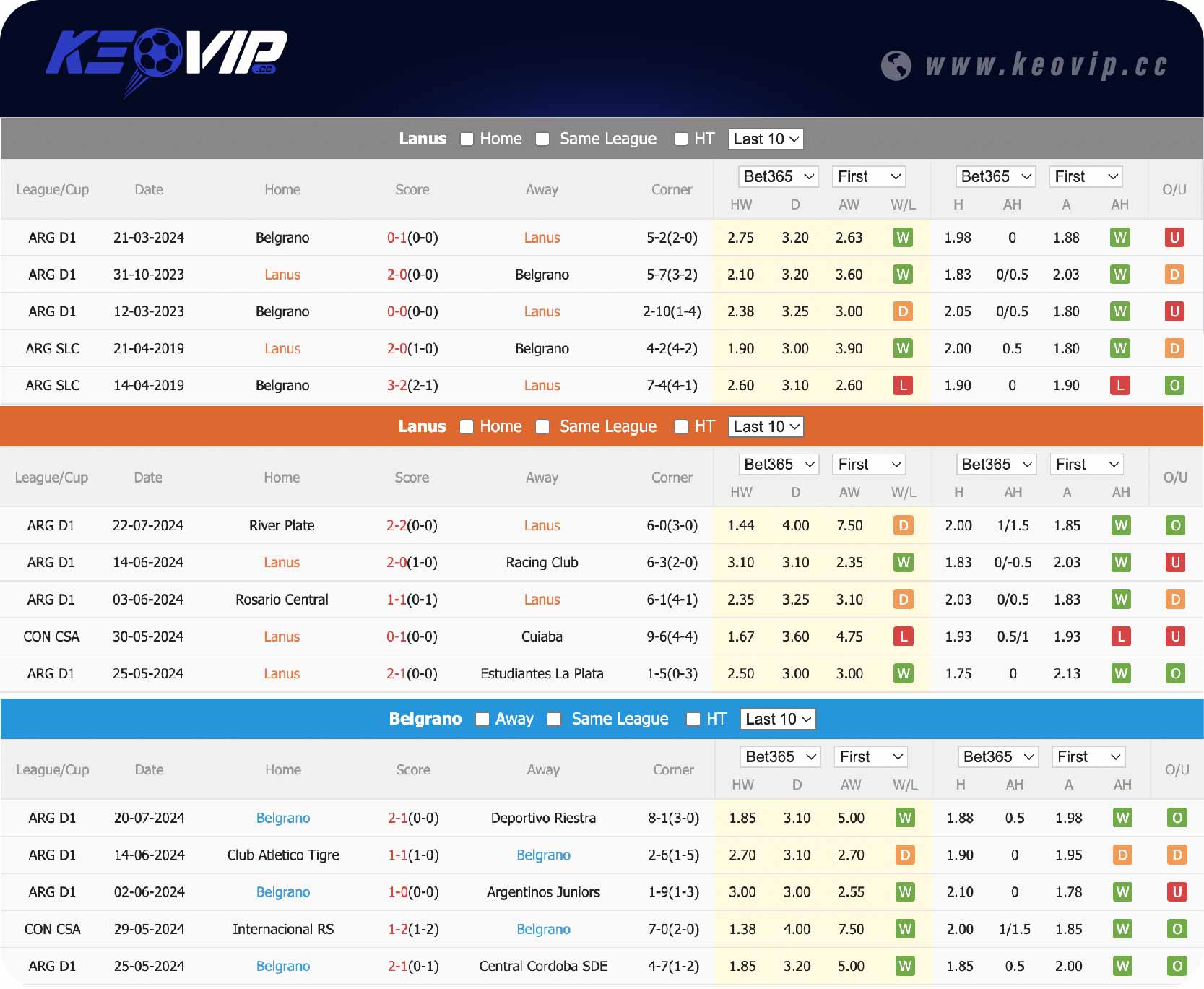The image size is (1204, 989).
Task: Click O/U column D badge in Club Atletico Tigre row
Action: click(1177, 855)
